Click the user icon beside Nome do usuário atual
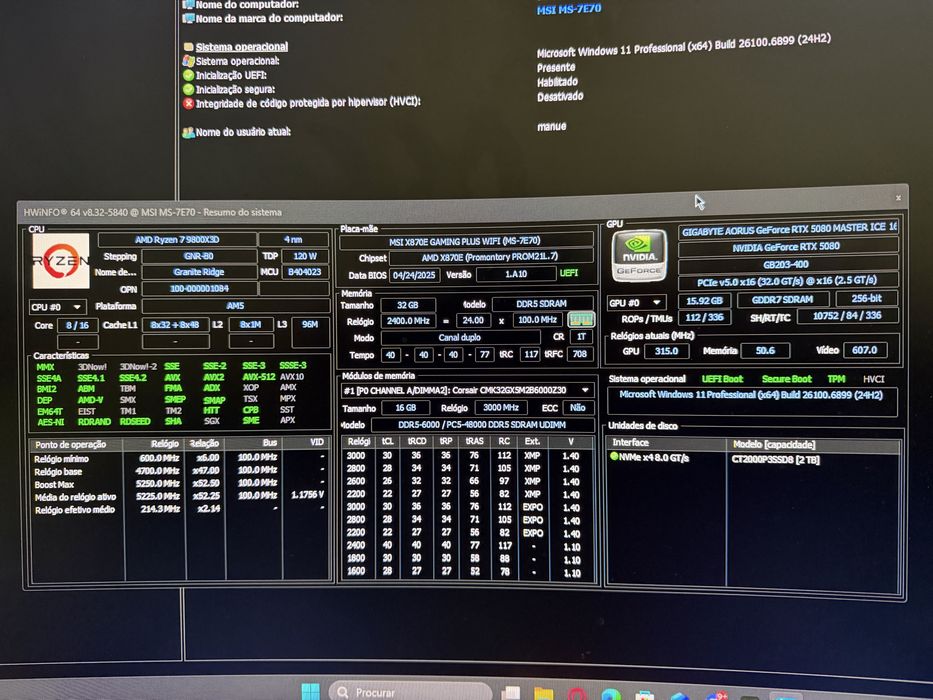 (189, 132)
